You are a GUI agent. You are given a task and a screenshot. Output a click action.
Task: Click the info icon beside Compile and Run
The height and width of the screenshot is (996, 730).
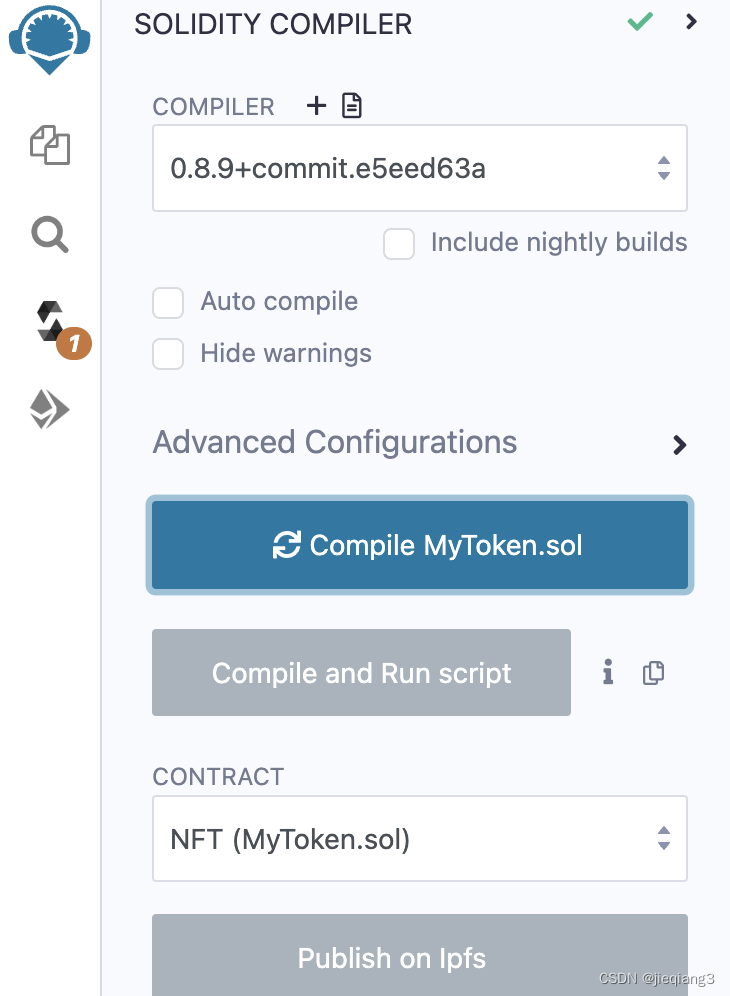[608, 673]
